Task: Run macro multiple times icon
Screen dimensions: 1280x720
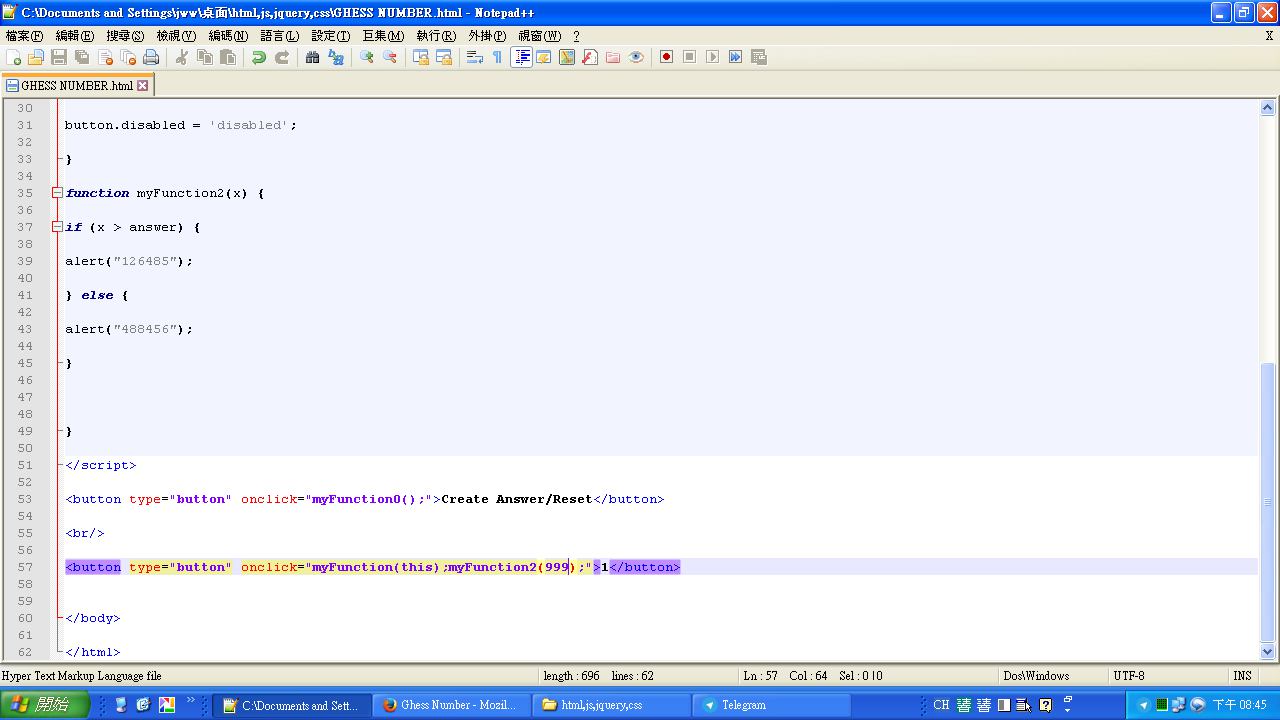Action: tap(736, 57)
